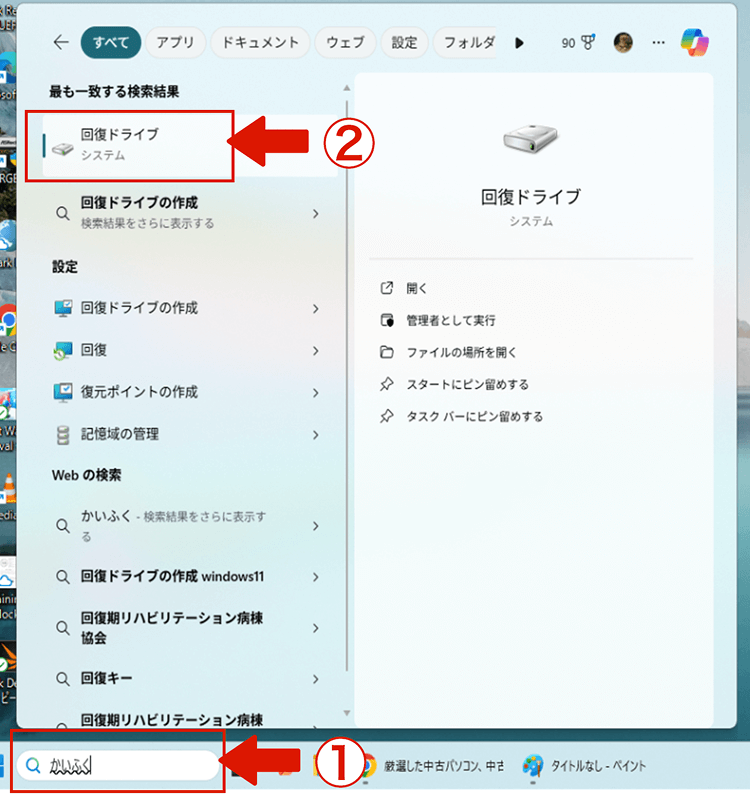
Task: Open the Paint window タイトルなし in taskbar
Action: point(584,765)
